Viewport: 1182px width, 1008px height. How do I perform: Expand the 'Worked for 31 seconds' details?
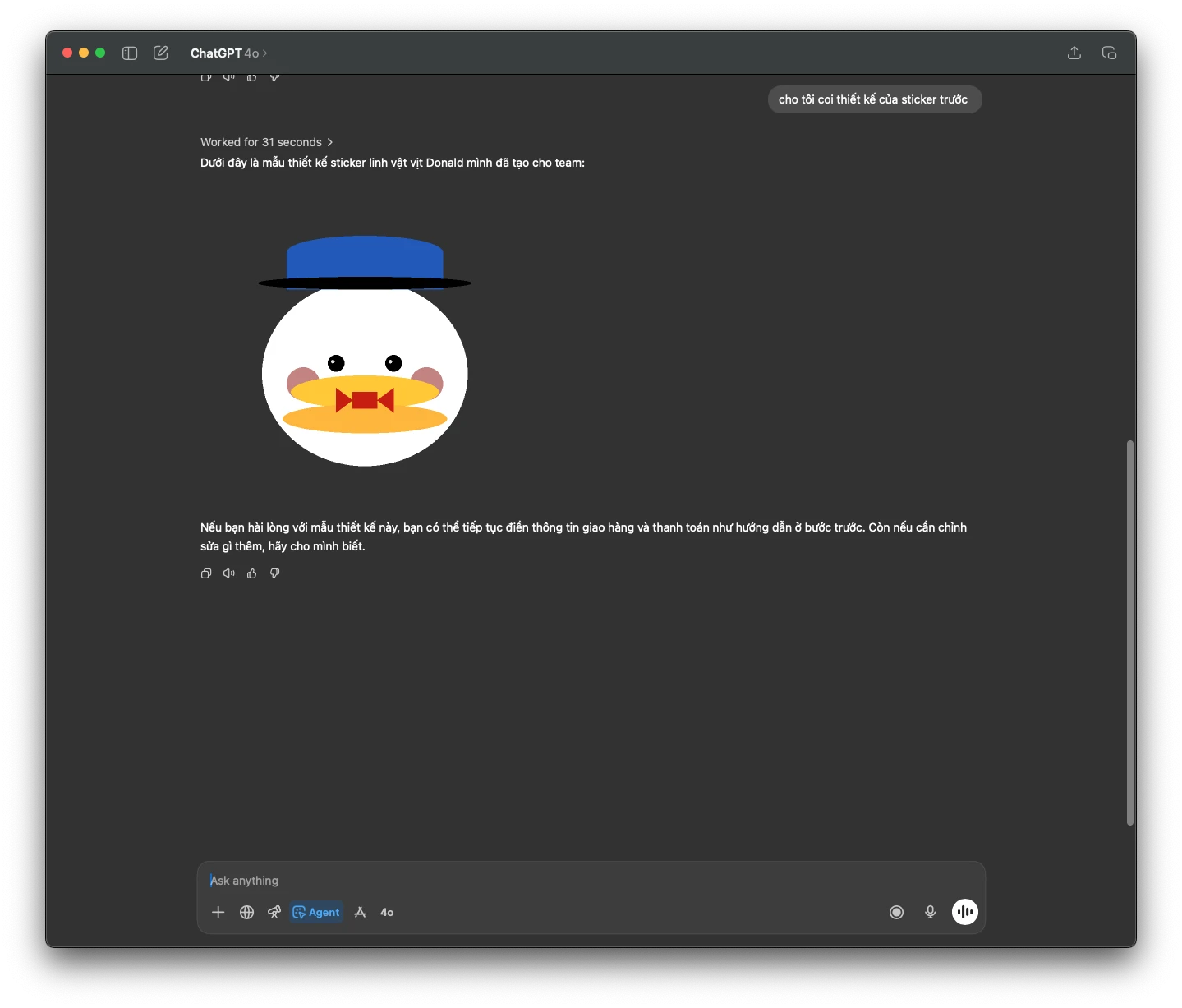point(267,142)
